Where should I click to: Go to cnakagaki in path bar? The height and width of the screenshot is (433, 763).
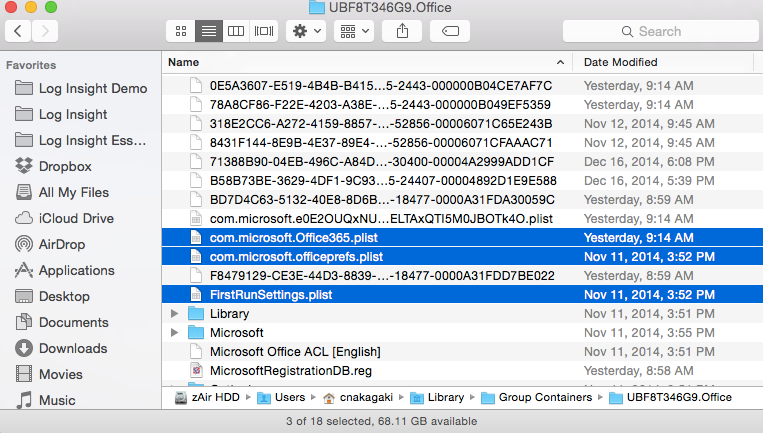click(358, 397)
